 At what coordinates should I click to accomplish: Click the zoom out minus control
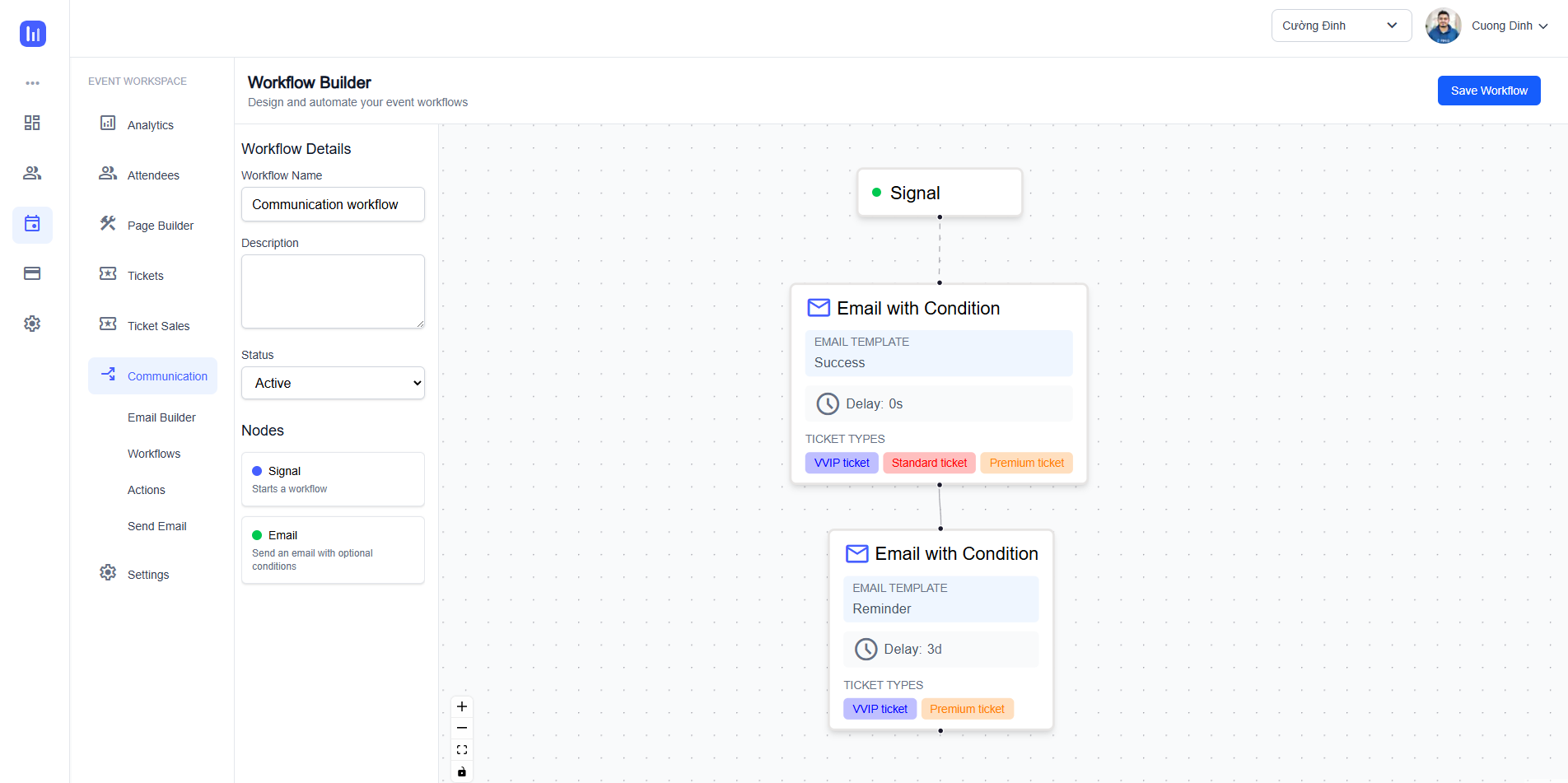pyautogui.click(x=462, y=728)
